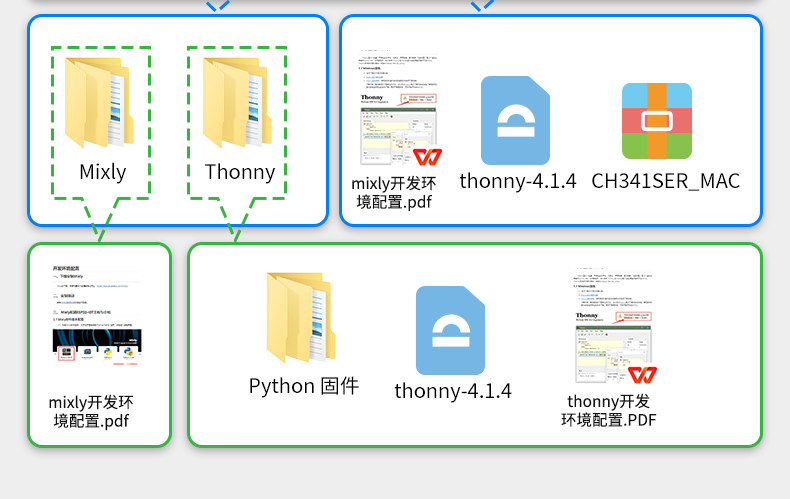Select the CH341SER_MAC archive icon
The width and height of the screenshot is (790, 499).
(x=656, y=121)
